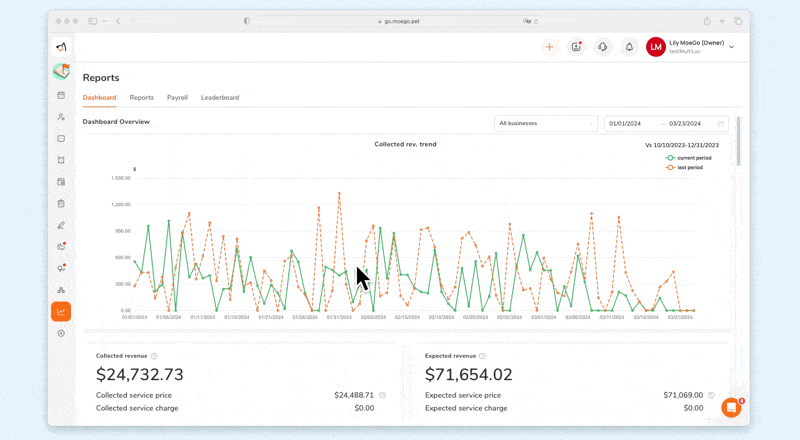Open the headset support icon

[603, 47]
